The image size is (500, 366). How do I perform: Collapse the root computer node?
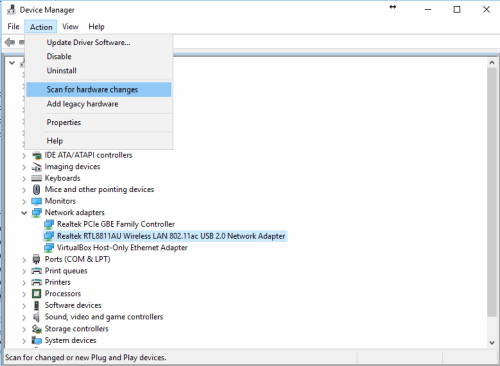click(x=12, y=62)
